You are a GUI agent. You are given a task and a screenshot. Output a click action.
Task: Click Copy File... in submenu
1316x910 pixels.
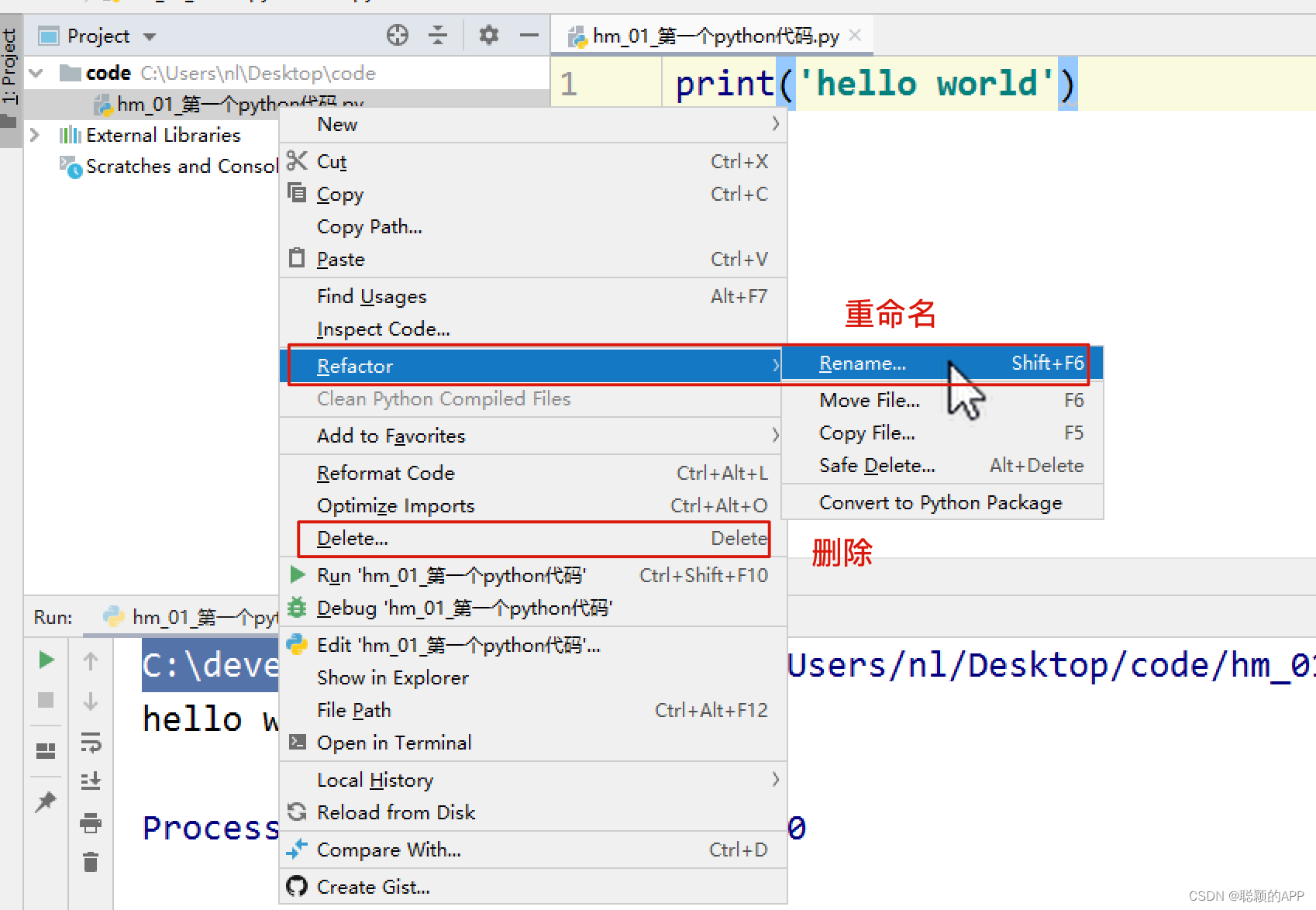942,433
